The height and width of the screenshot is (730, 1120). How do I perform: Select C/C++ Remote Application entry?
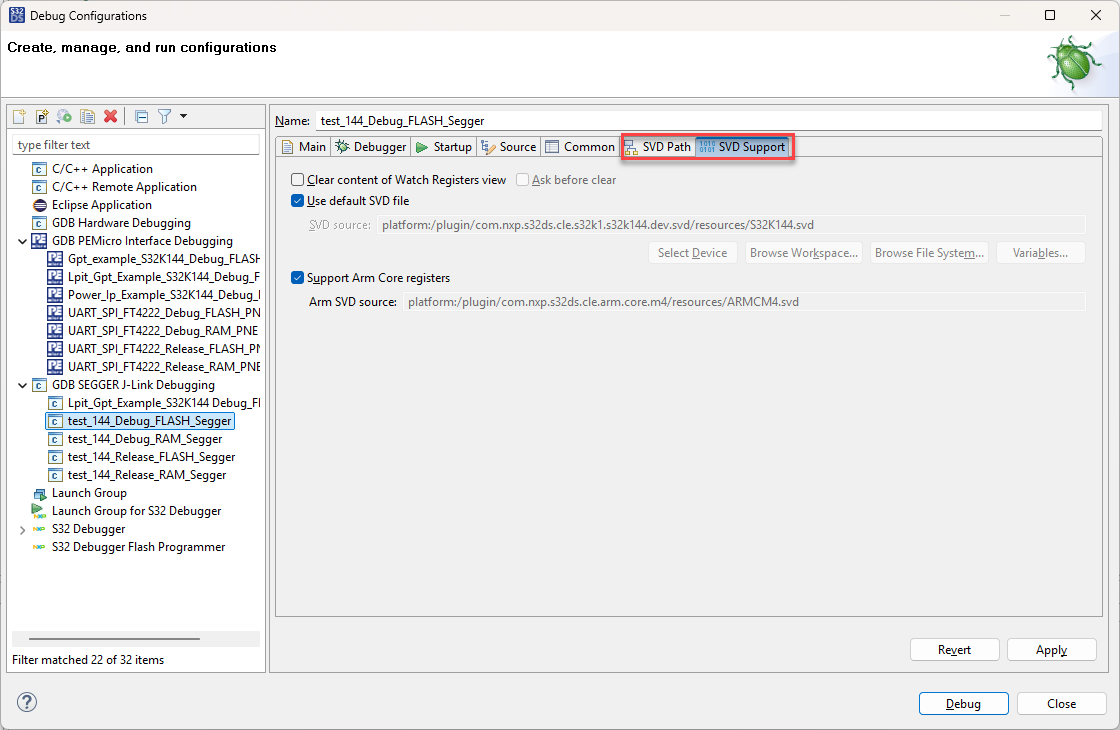(124, 187)
